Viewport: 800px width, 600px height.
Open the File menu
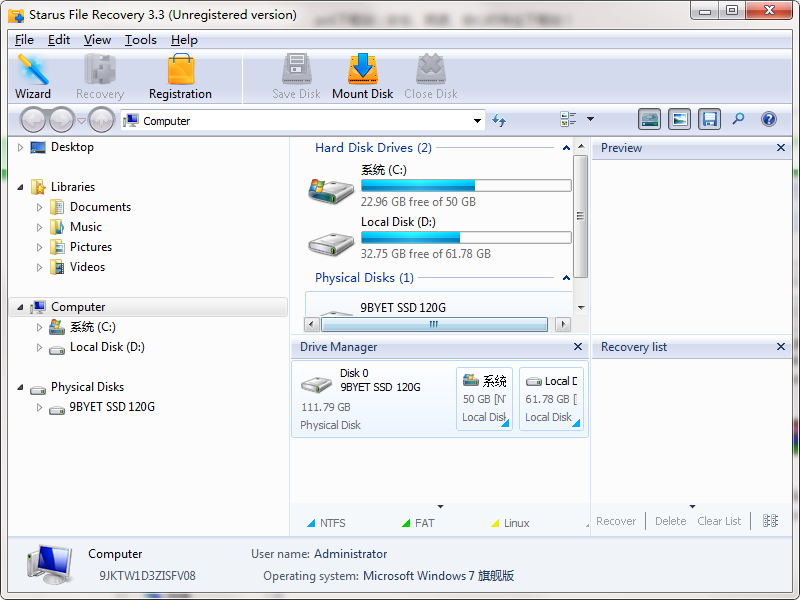[24, 40]
